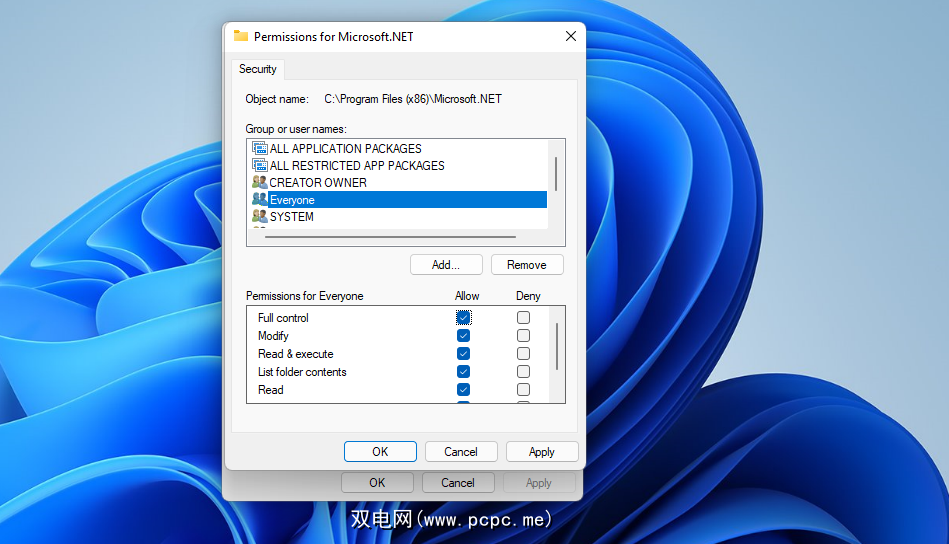This screenshot has width=949, height=544.
Task: Uncheck Allow for Read & execute
Action: coord(463,353)
